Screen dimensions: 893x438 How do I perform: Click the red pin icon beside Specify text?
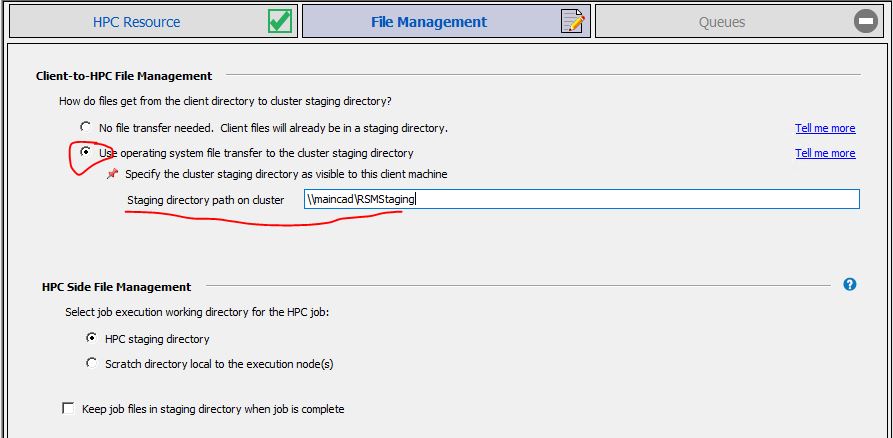(x=113, y=174)
